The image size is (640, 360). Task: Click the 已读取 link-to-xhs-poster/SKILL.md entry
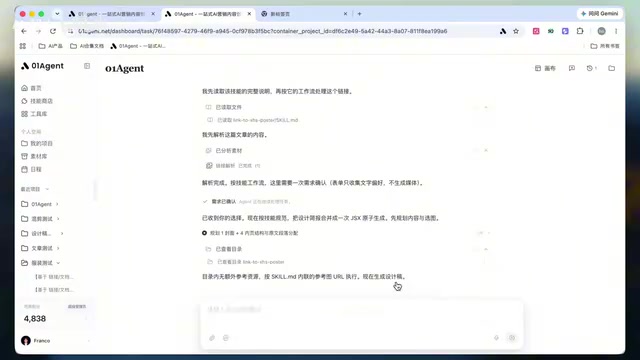(x=253, y=120)
